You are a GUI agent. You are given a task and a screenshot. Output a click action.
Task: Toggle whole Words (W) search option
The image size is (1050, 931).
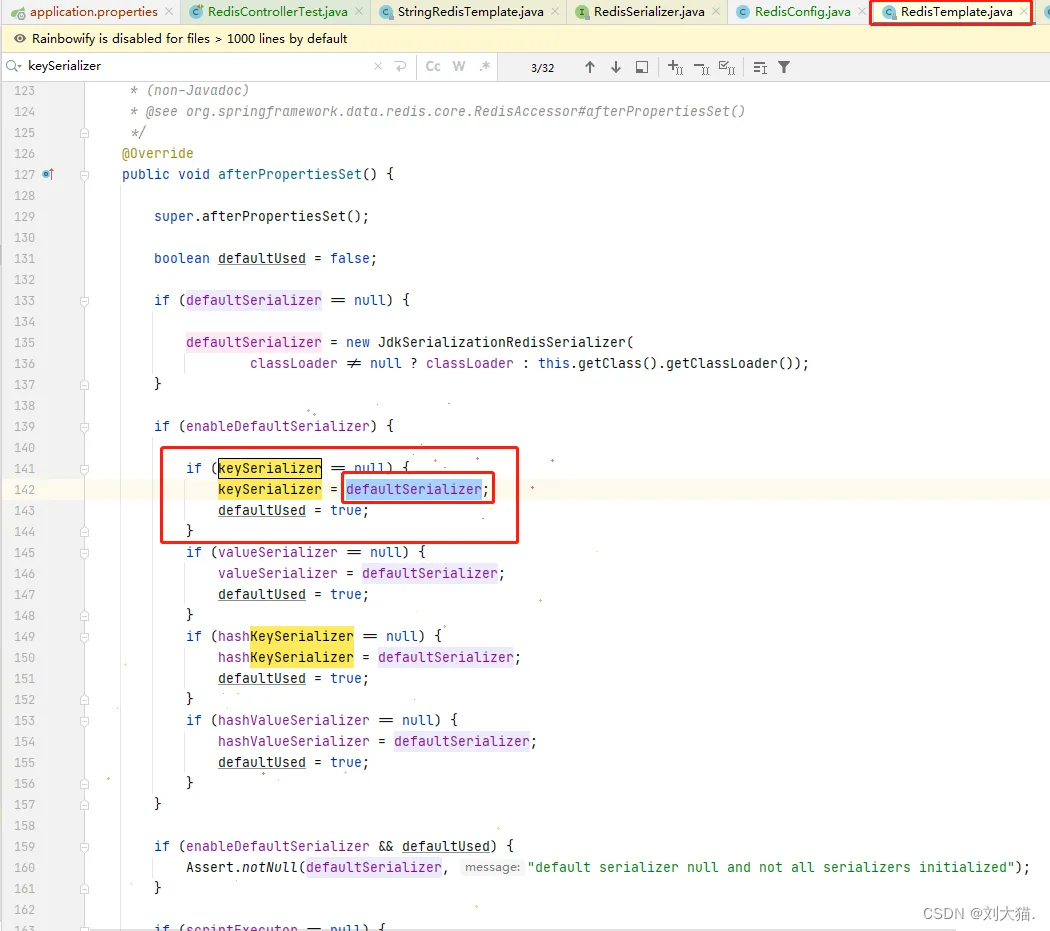[x=459, y=66]
